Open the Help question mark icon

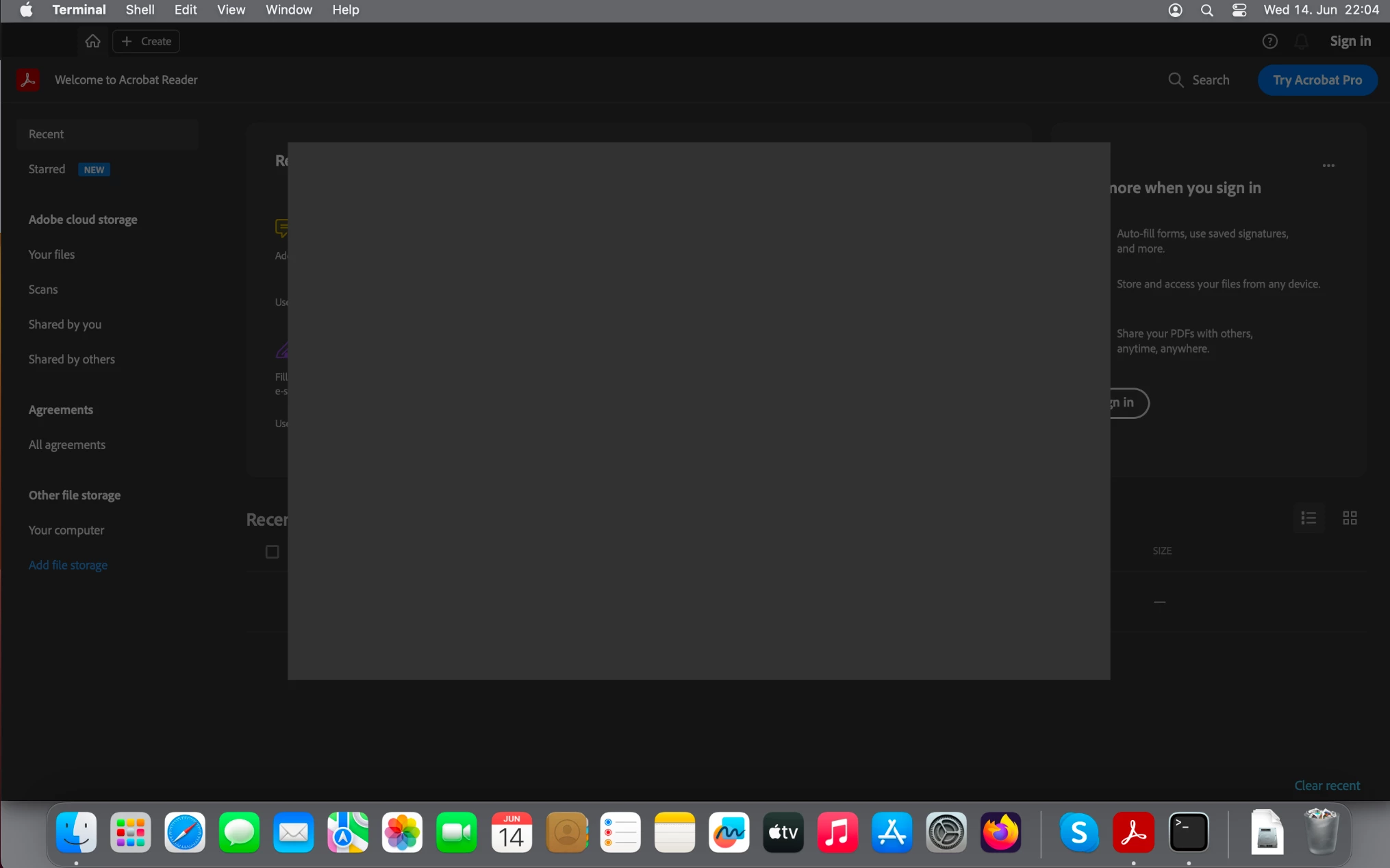1269,41
